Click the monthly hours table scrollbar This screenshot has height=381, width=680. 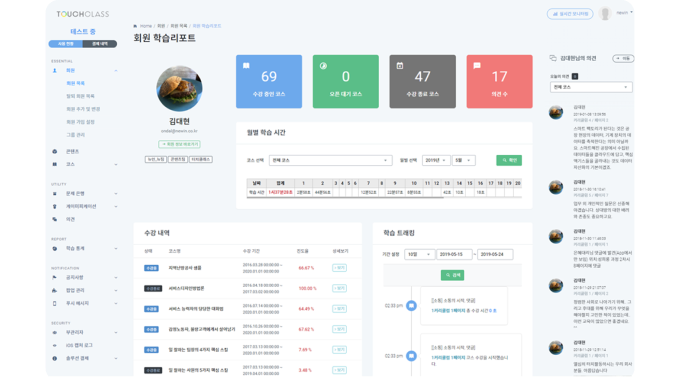[345, 197]
